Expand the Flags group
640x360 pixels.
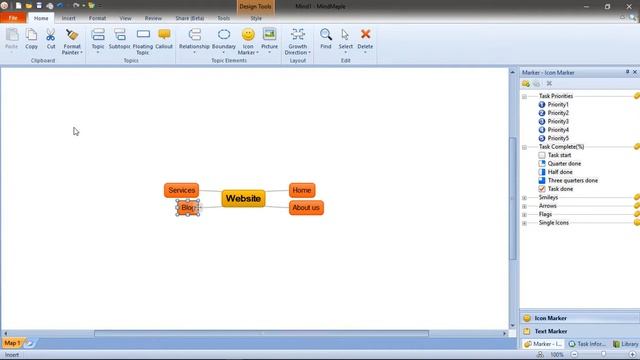coord(524,215)
